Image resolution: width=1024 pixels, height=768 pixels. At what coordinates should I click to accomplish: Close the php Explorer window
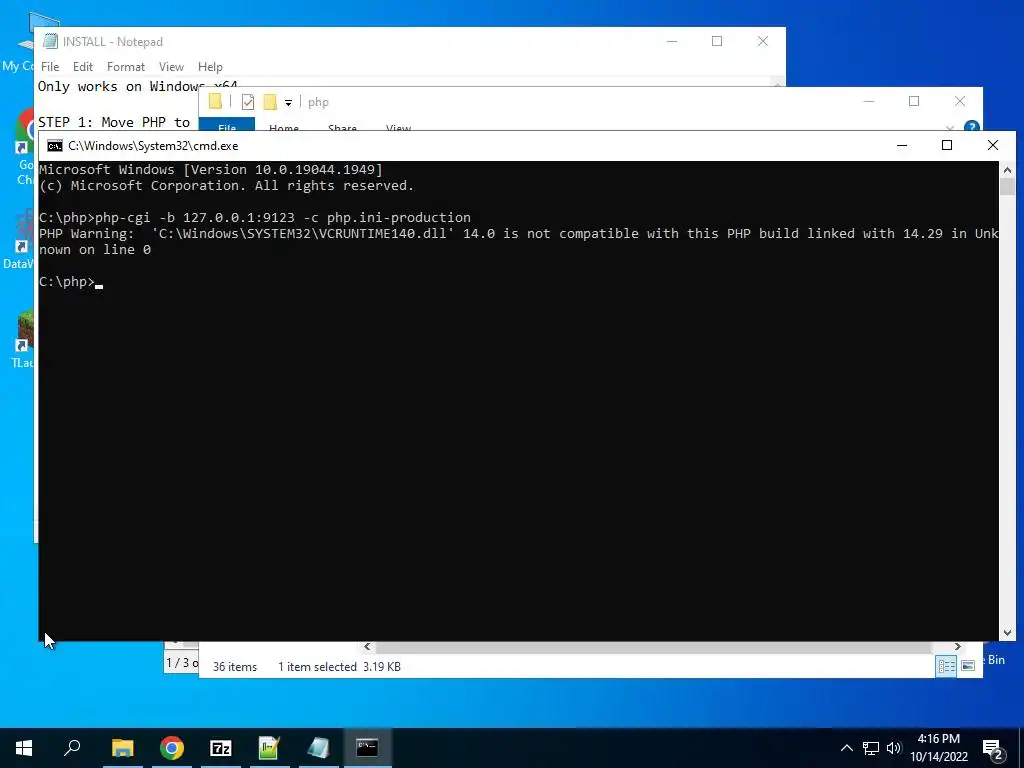tap(959, 101)
